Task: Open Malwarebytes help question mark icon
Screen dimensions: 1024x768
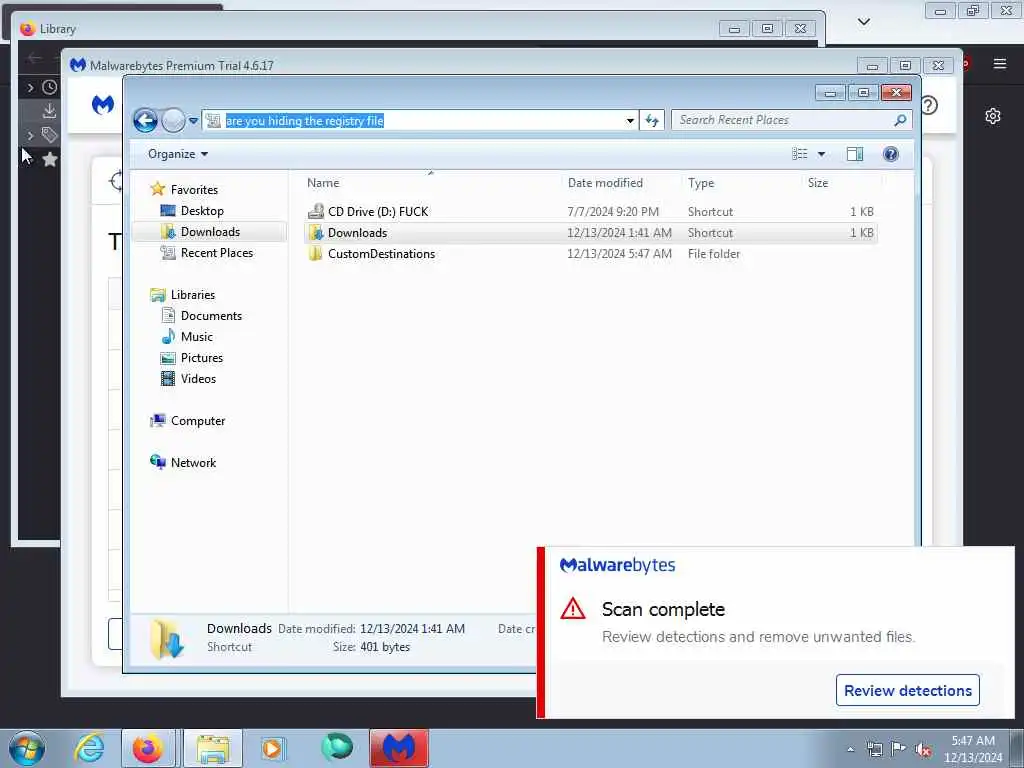Action: pyautogui.click(x=929, y=105)
